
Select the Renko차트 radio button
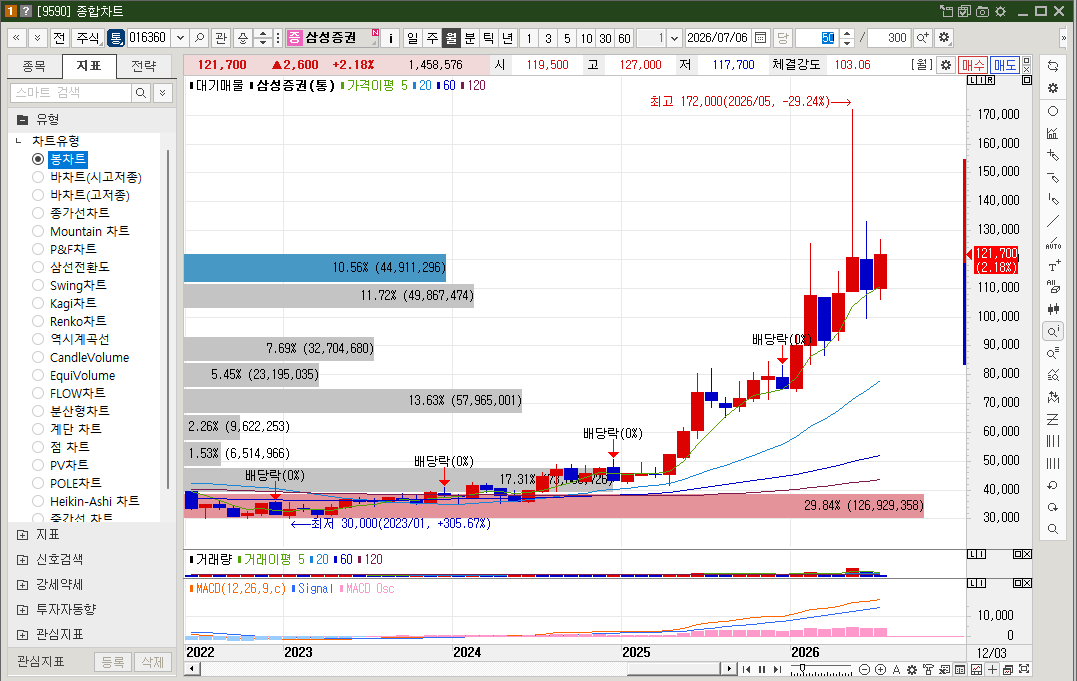(x=38, y=321)
